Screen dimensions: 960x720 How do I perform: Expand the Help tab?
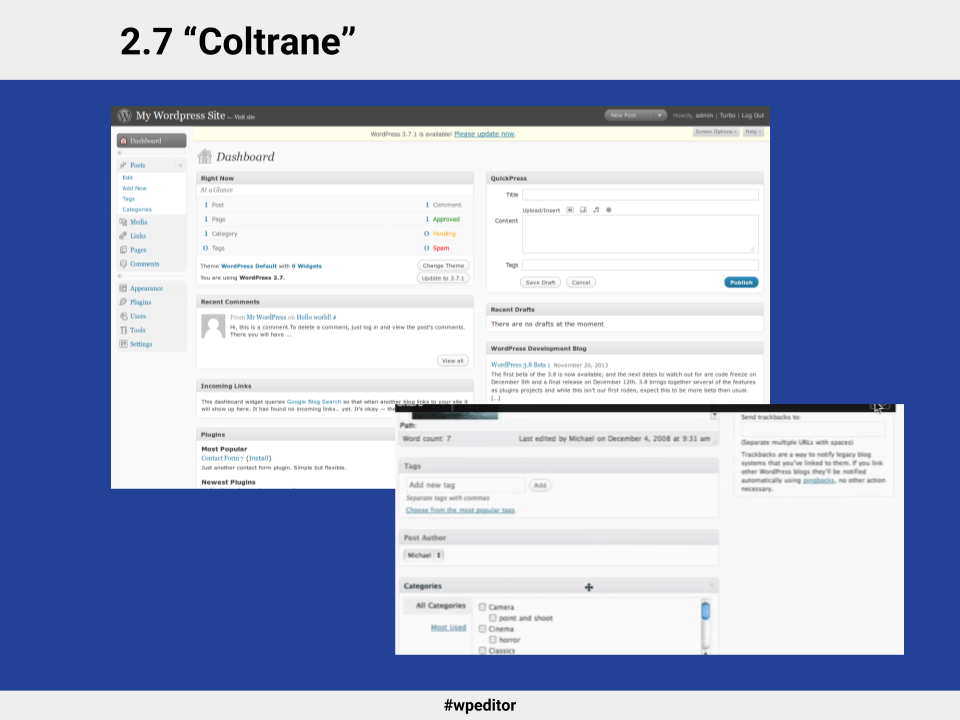pos(753,132)
